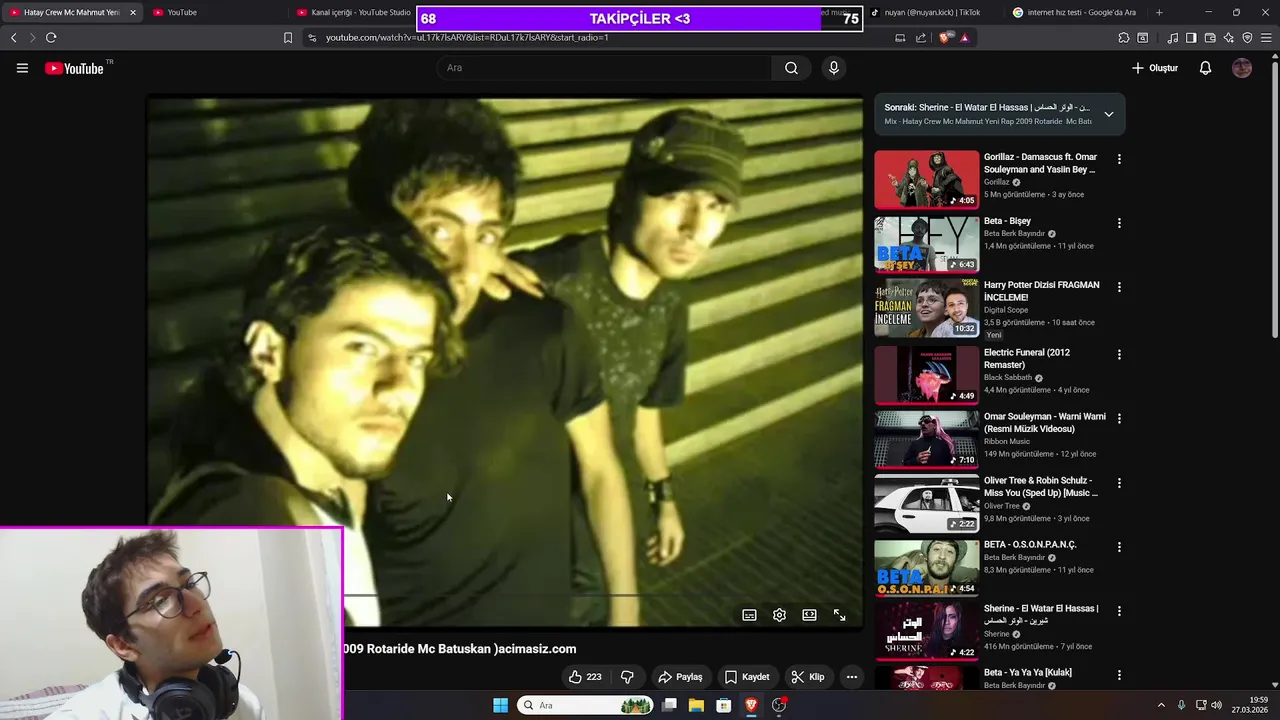Switch to nuyan TikTok tab
The width and height of the screenshot is (1280, 720).
tap(932, 12)
